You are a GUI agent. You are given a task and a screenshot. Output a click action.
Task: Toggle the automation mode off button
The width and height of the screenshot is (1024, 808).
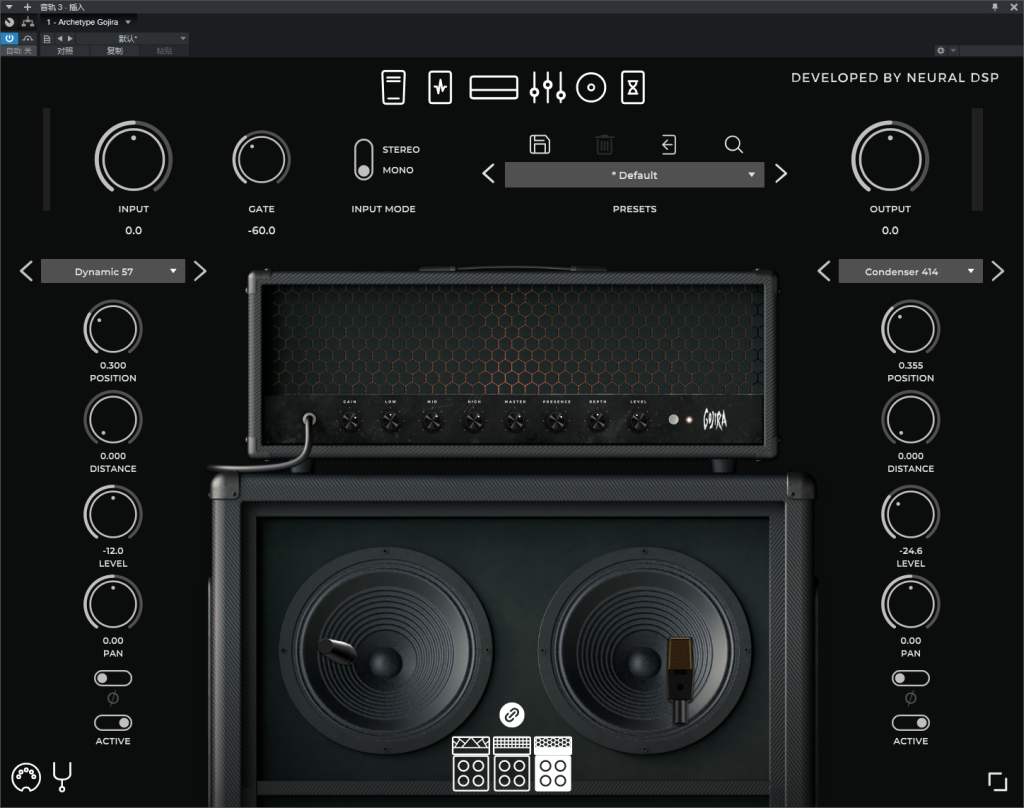tap(18, 50)
